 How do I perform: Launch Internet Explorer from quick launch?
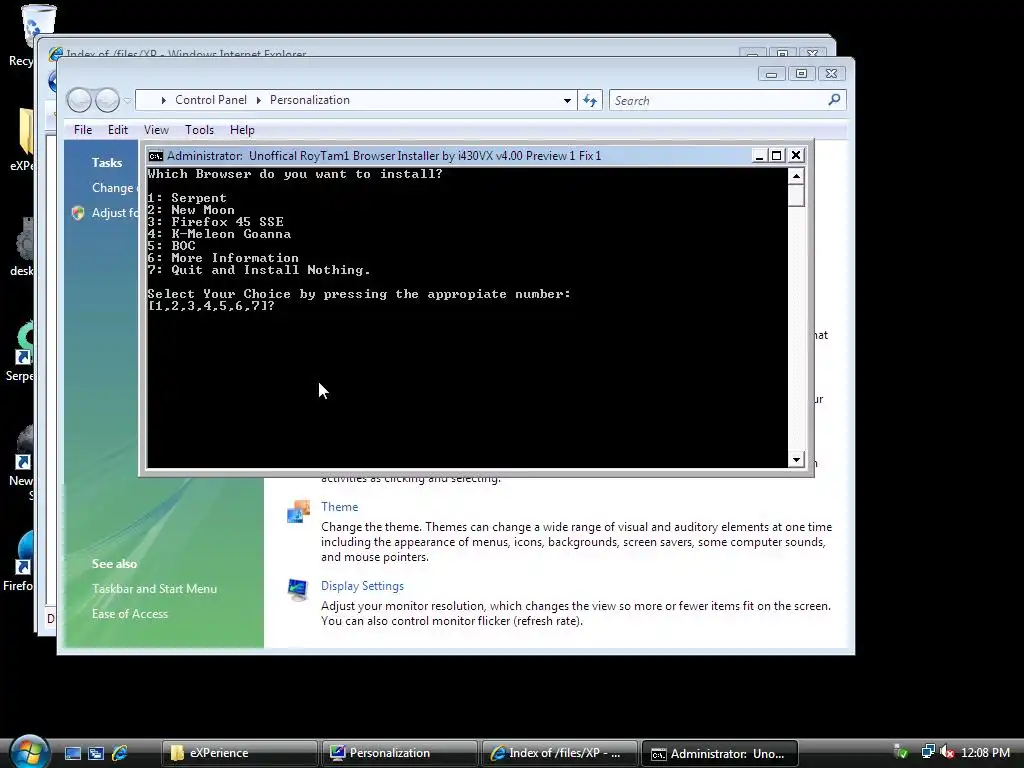click(x=120, y=753)
